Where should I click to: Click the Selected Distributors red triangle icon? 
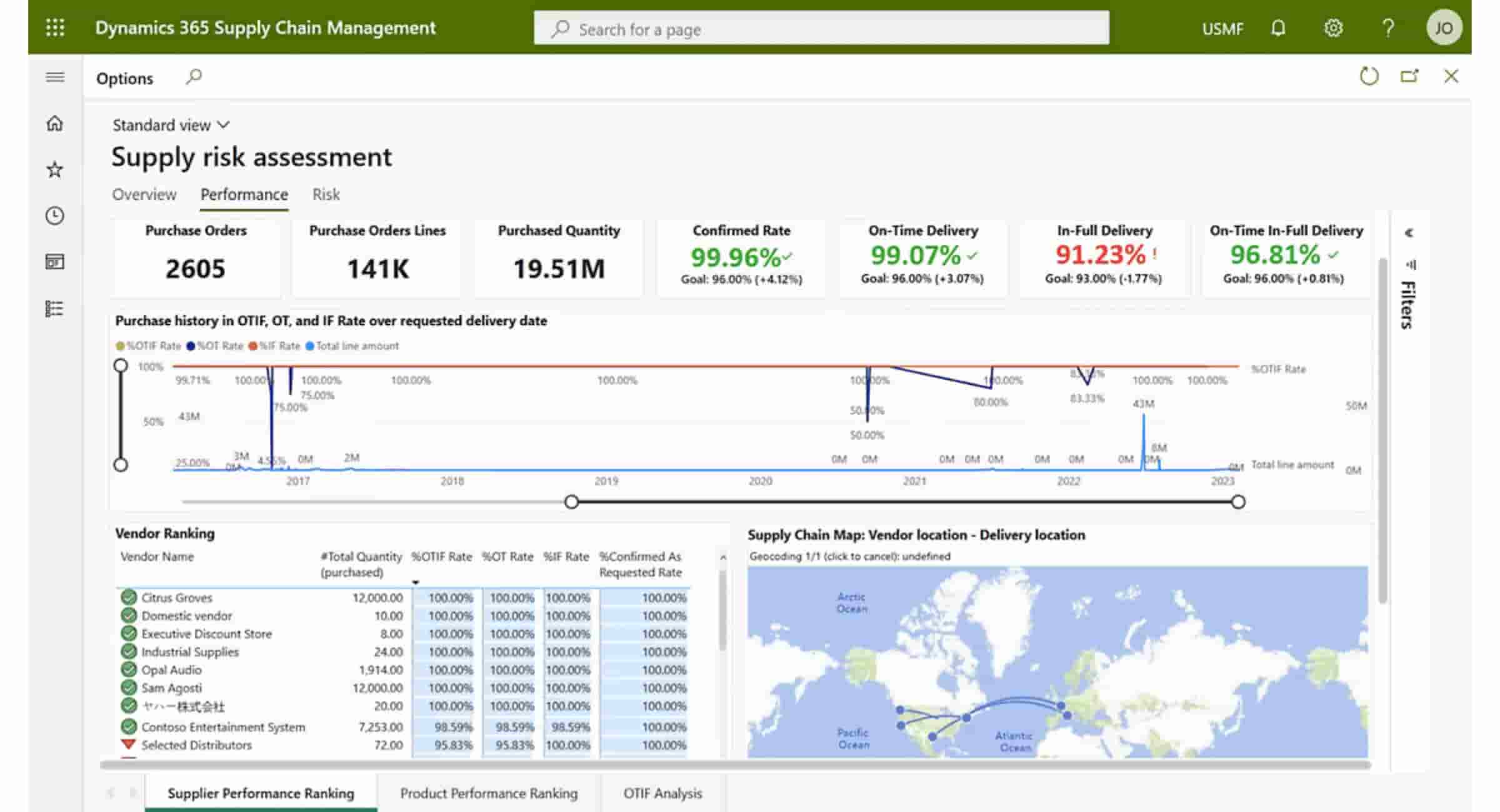[128, 745]
